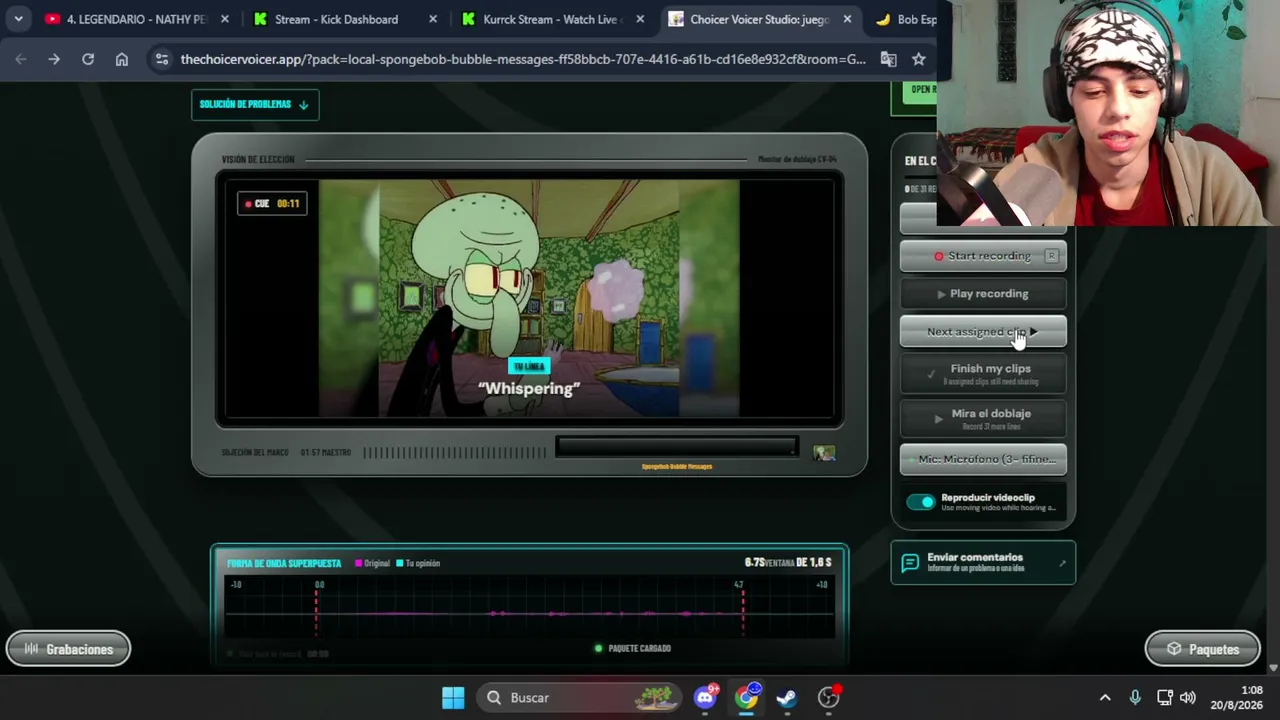
Task: Open Steam from the taskbar
Action: (787, 697)
